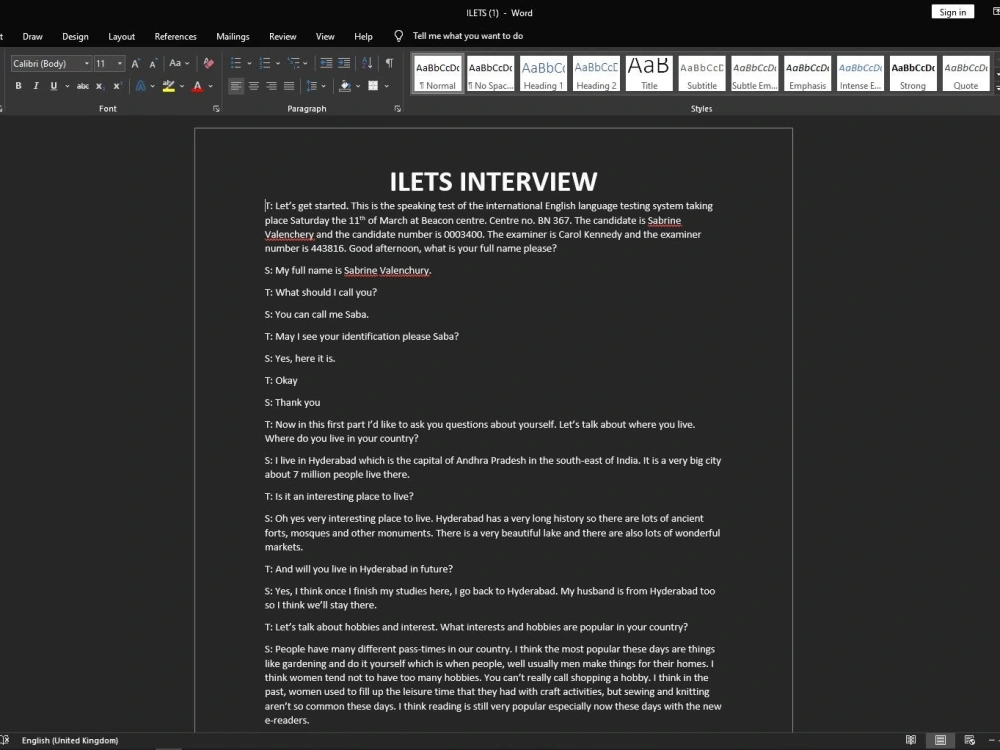Open the Mailings tab

233,36
